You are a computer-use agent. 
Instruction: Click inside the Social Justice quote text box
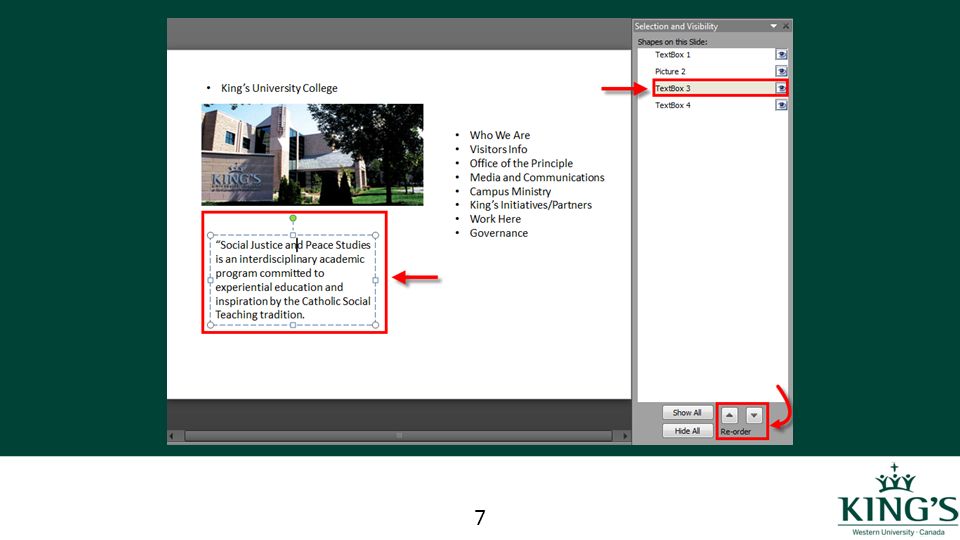tap(293, 280)
